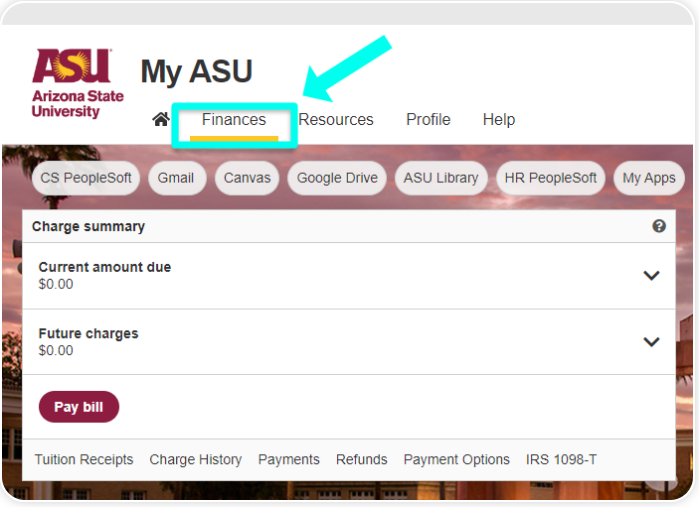Open Google Drive shortcut
Screen dimensions: 699x507
click(337, 178)
